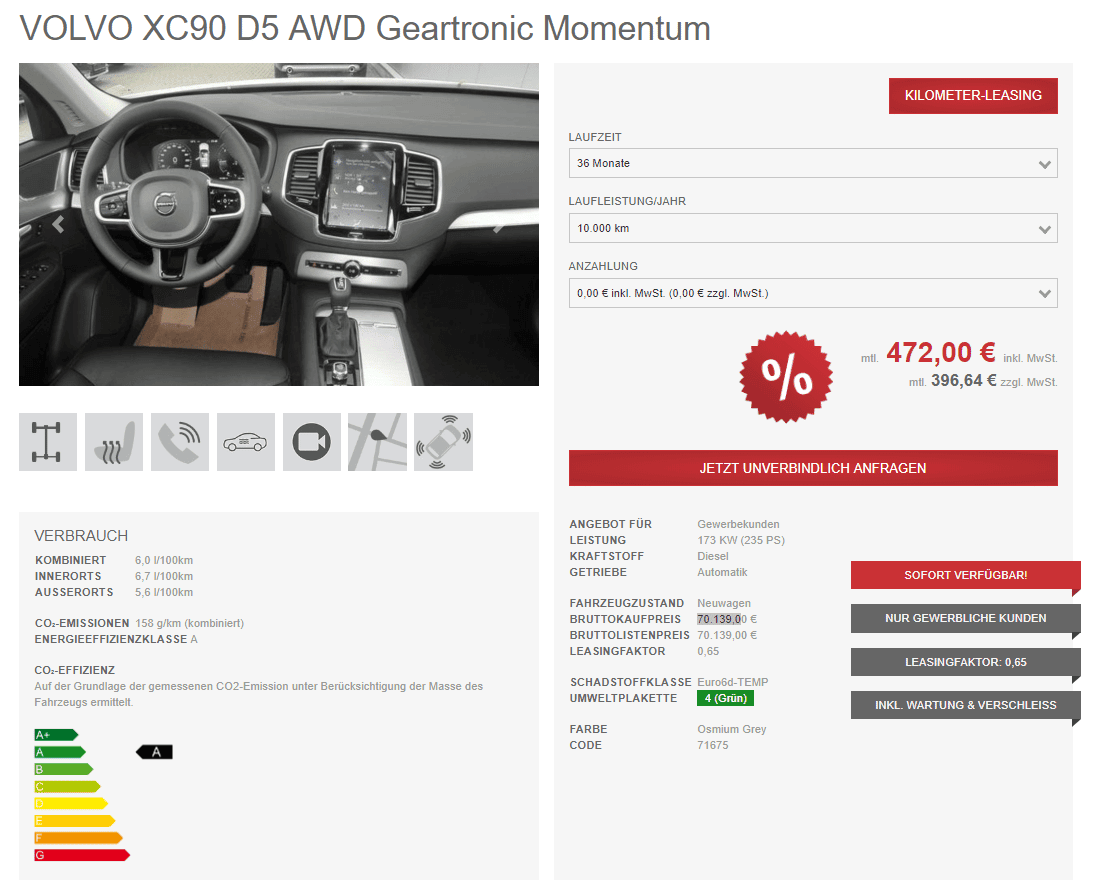Click the Volvo interior main photo

pyautogui.click(x=279, y=224)
